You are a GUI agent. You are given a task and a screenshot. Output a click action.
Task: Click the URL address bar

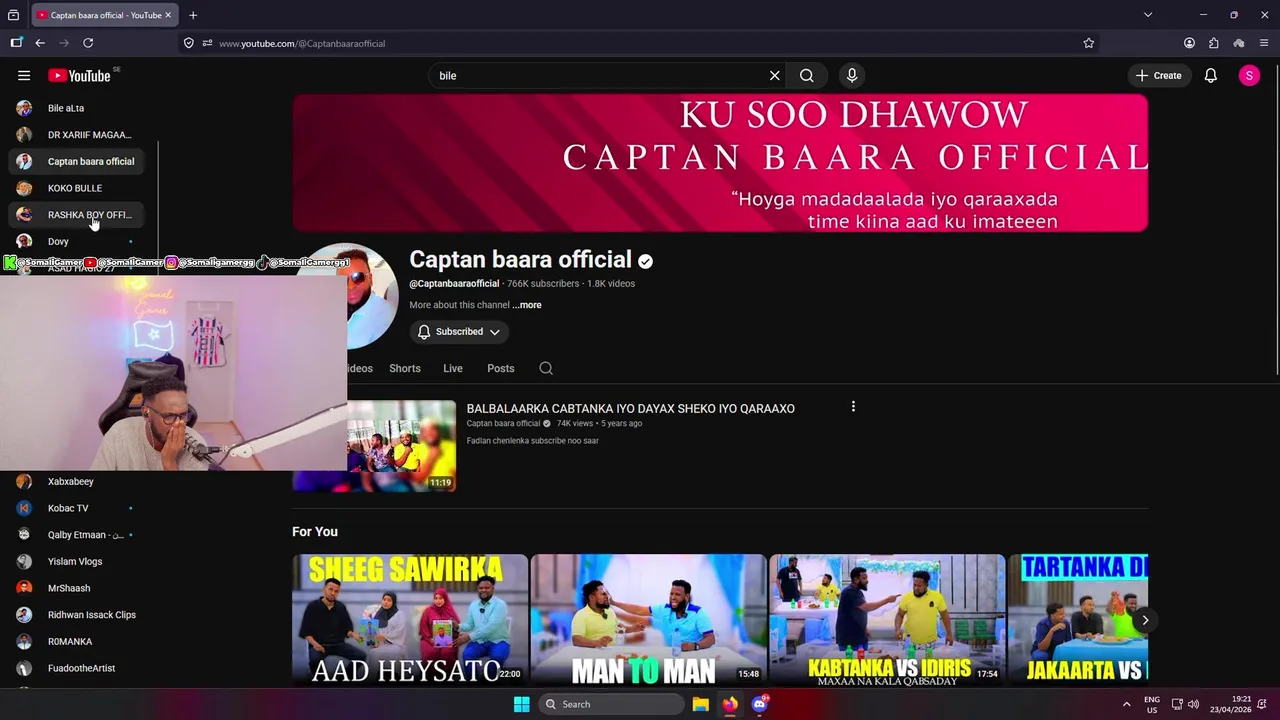640,43
